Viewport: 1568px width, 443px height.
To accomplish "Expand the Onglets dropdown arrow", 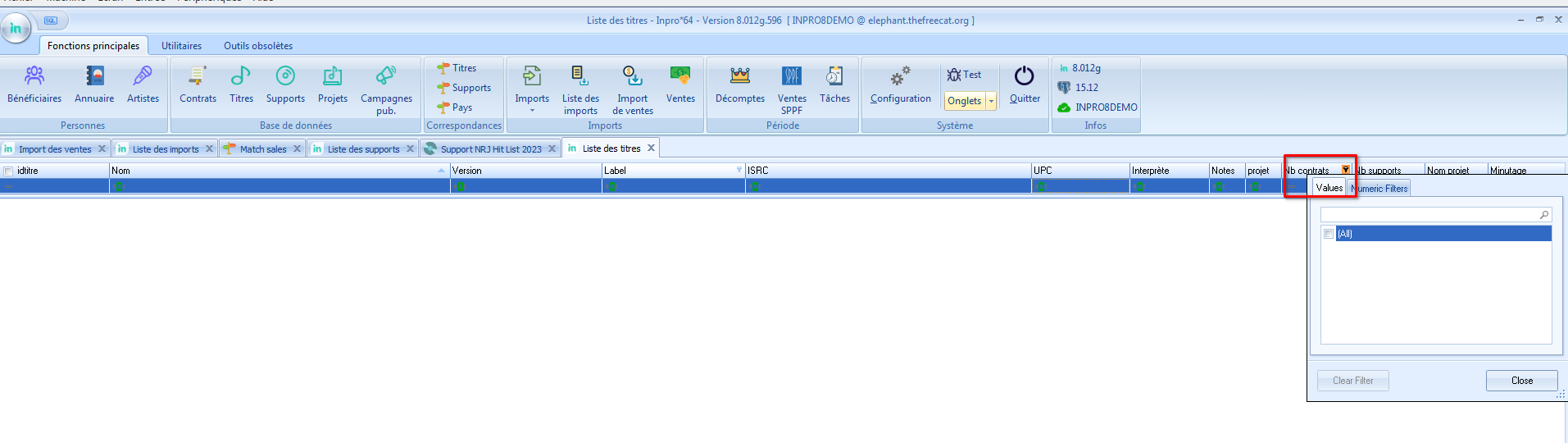I will tap(991, 101).
